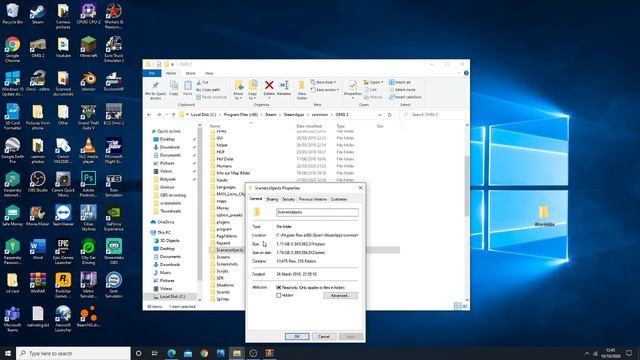The height and width of the screenshot is (360, 640).
Task: Open the Move to dropdown in ribbon
Action: (238, 90)
